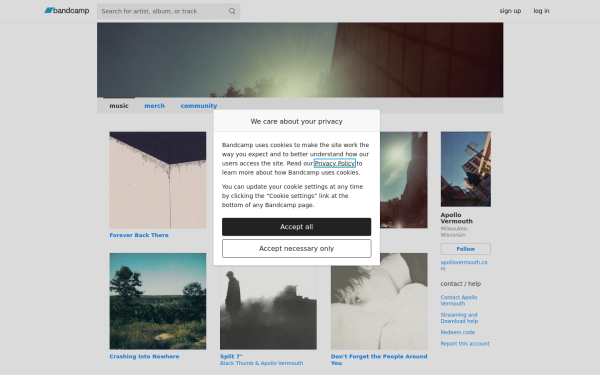Visit the apollovermouth.com website link
600x375 pixels.
click(464, 265)
